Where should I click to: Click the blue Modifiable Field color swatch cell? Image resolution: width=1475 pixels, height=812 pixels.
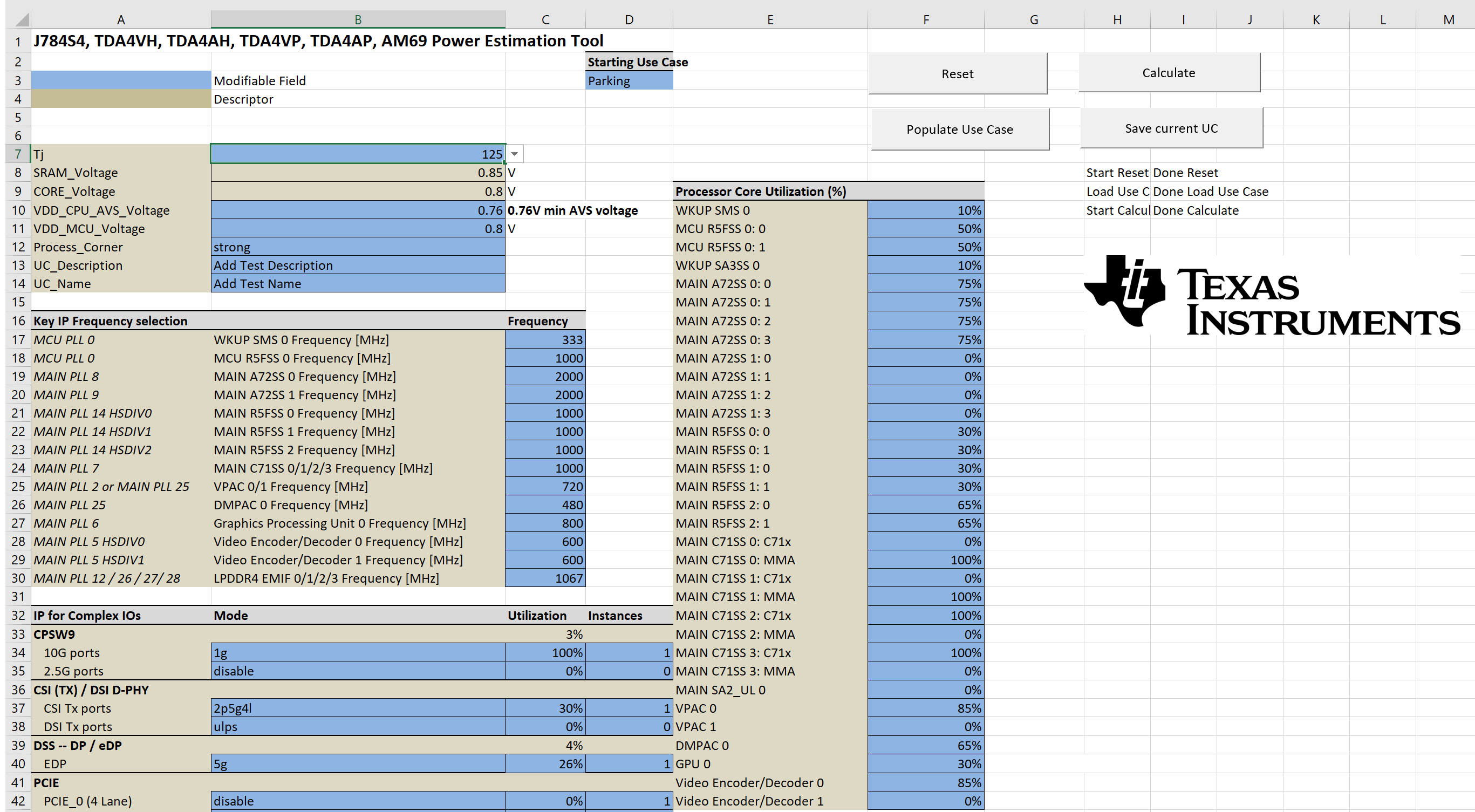121,81
